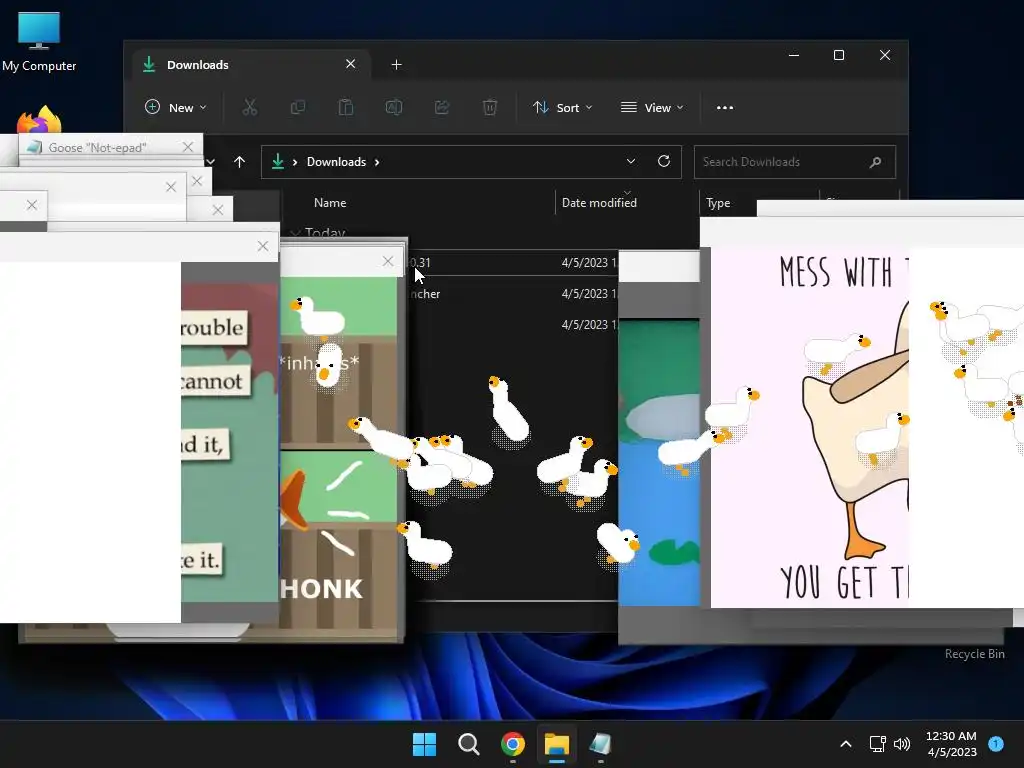The height and width of the screenshot is (768, 1024).
Task: Open My Computer desktop icon
Action: tap(39, 41)
